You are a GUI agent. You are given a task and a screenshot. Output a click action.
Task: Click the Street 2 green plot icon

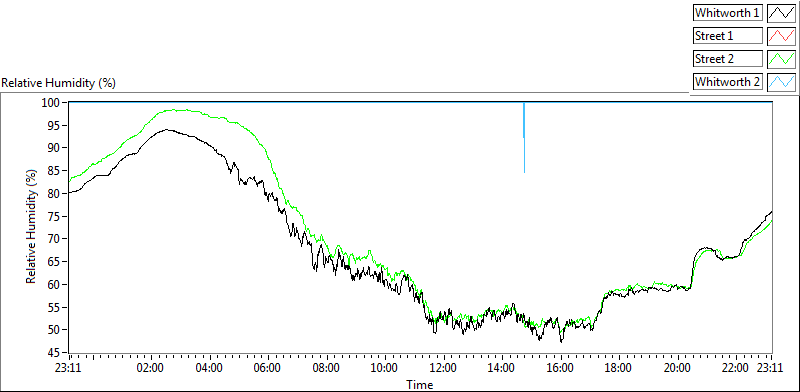point(782,59)
